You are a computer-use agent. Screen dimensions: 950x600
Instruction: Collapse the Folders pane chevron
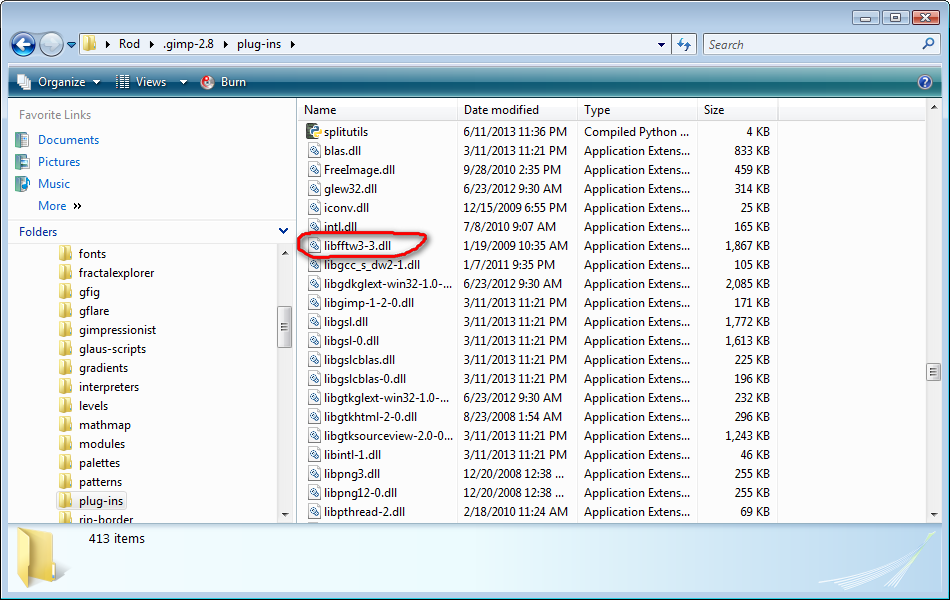point(283,231)
